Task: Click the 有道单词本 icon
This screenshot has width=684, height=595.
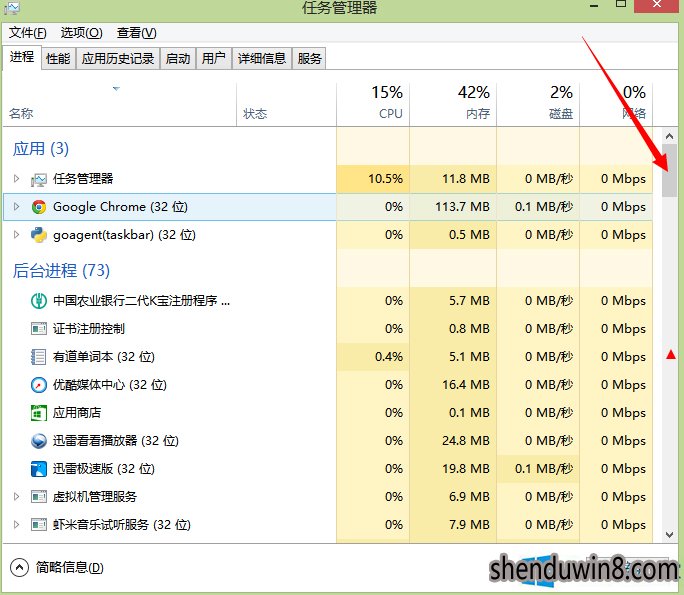Action: [39, 357]
